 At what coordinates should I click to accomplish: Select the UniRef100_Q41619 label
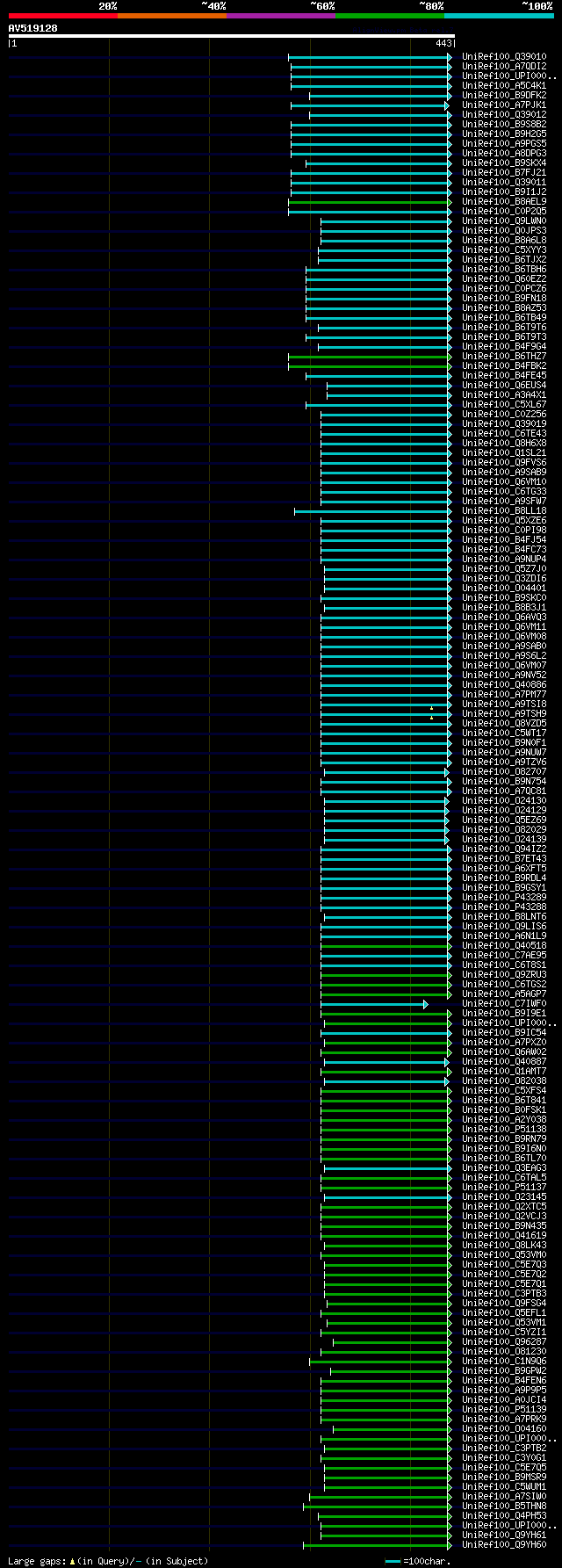point(504,1236)
